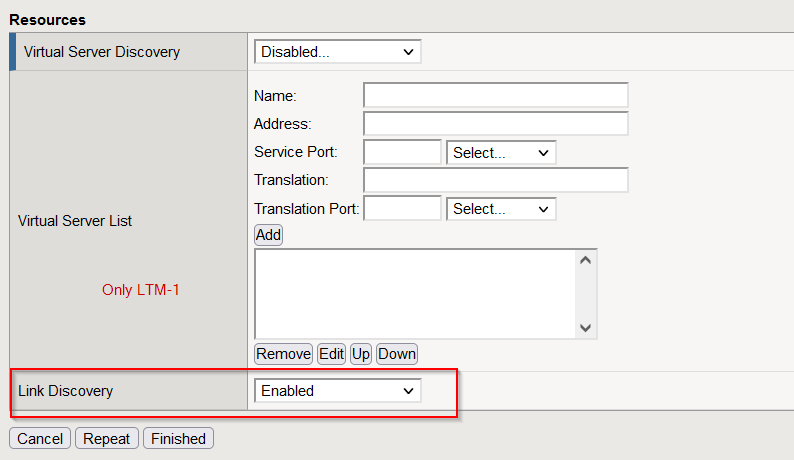
Task: Open the Translation Port Select dropdown
Action: coord(501,209)
